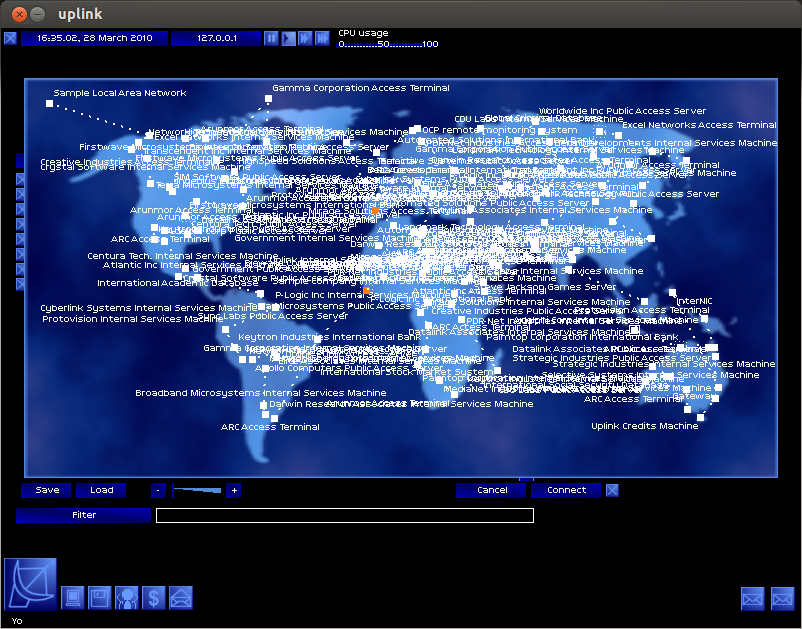This screenshot has width=802, height=629.
Task: Open the agent status person icon
Action: tap(127, 597)
